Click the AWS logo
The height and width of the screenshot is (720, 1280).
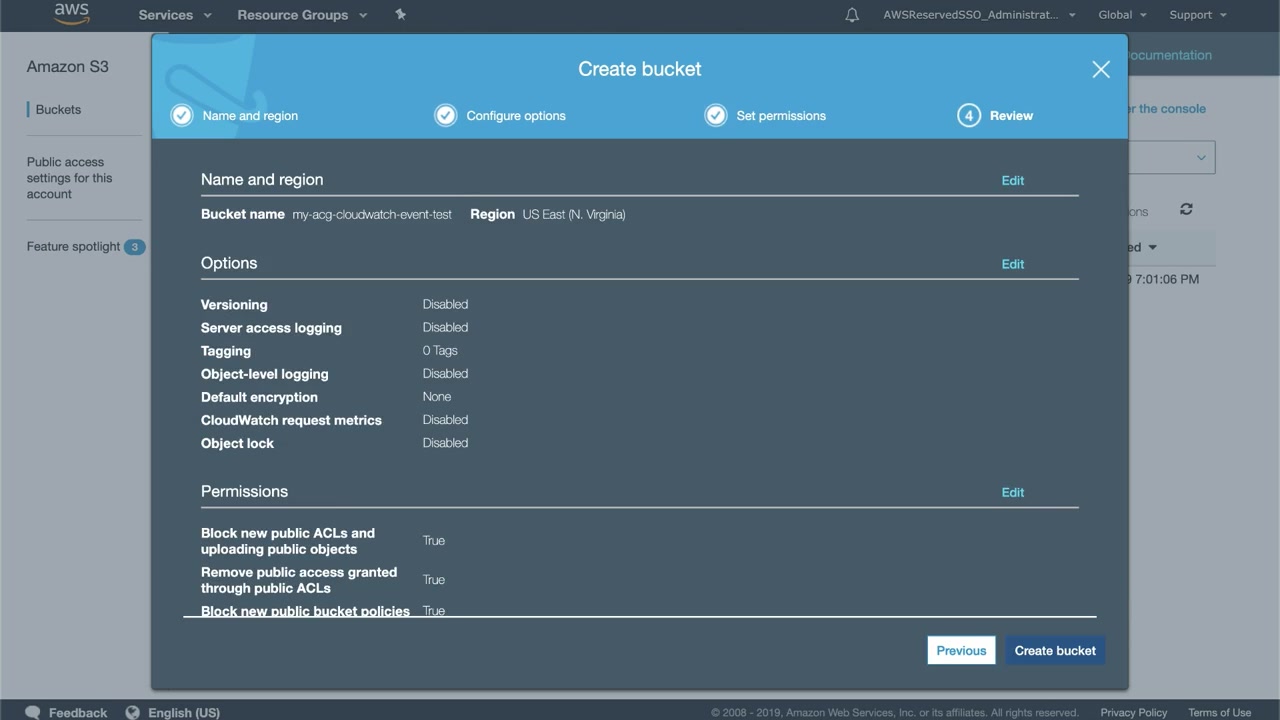[x=71, y=14]
